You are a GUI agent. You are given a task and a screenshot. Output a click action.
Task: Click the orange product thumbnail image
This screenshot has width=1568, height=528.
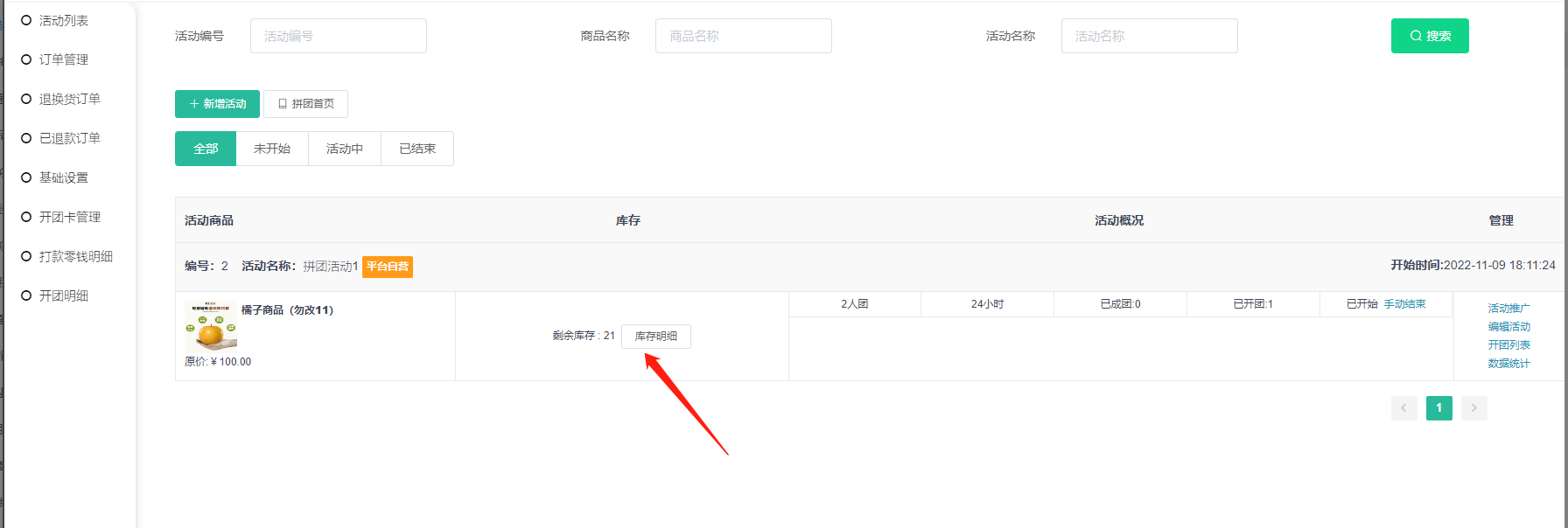[x=211, y=327]
